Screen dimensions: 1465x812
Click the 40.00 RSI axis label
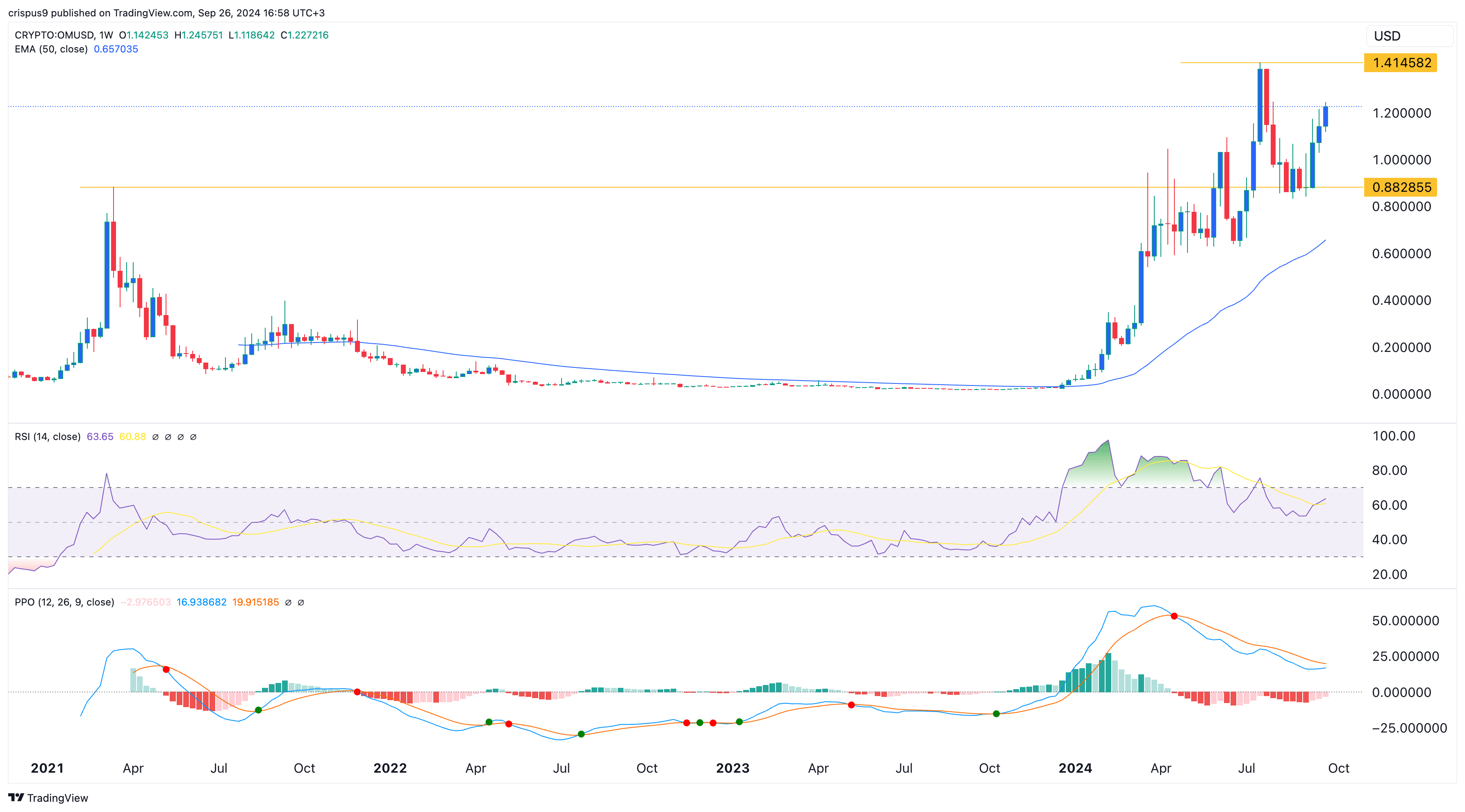[x=1390, y=539]
